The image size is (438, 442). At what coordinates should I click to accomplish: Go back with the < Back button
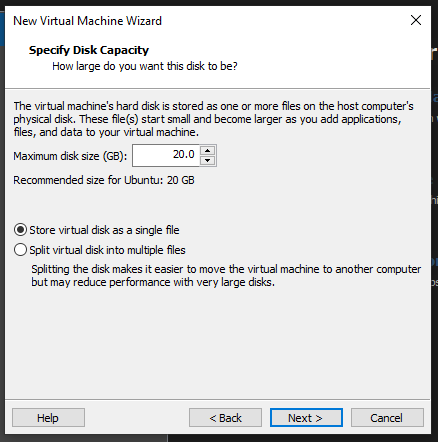point(225,417)
